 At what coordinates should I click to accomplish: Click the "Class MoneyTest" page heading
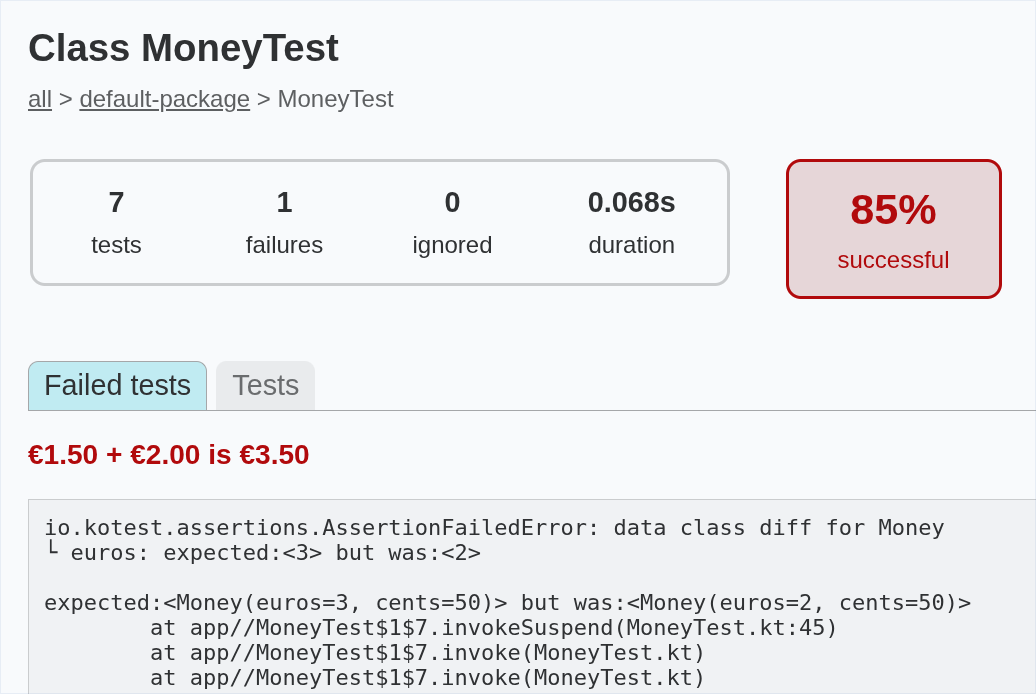pyautogui.click(x=184, y=48)
